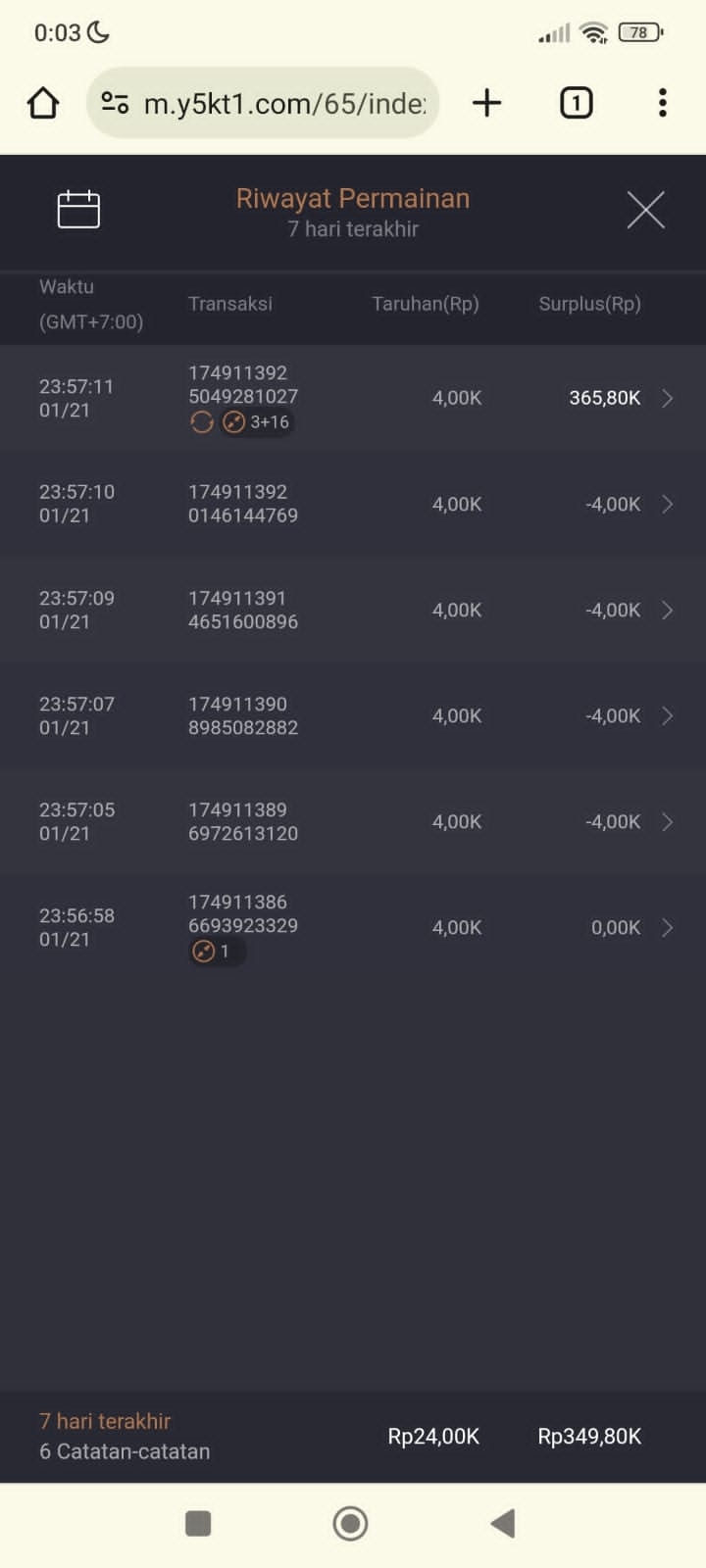Open transaction 174911389 6972613120 row
The height and width of the screenshot is (1568, 706).
click(x=243, y=821)
